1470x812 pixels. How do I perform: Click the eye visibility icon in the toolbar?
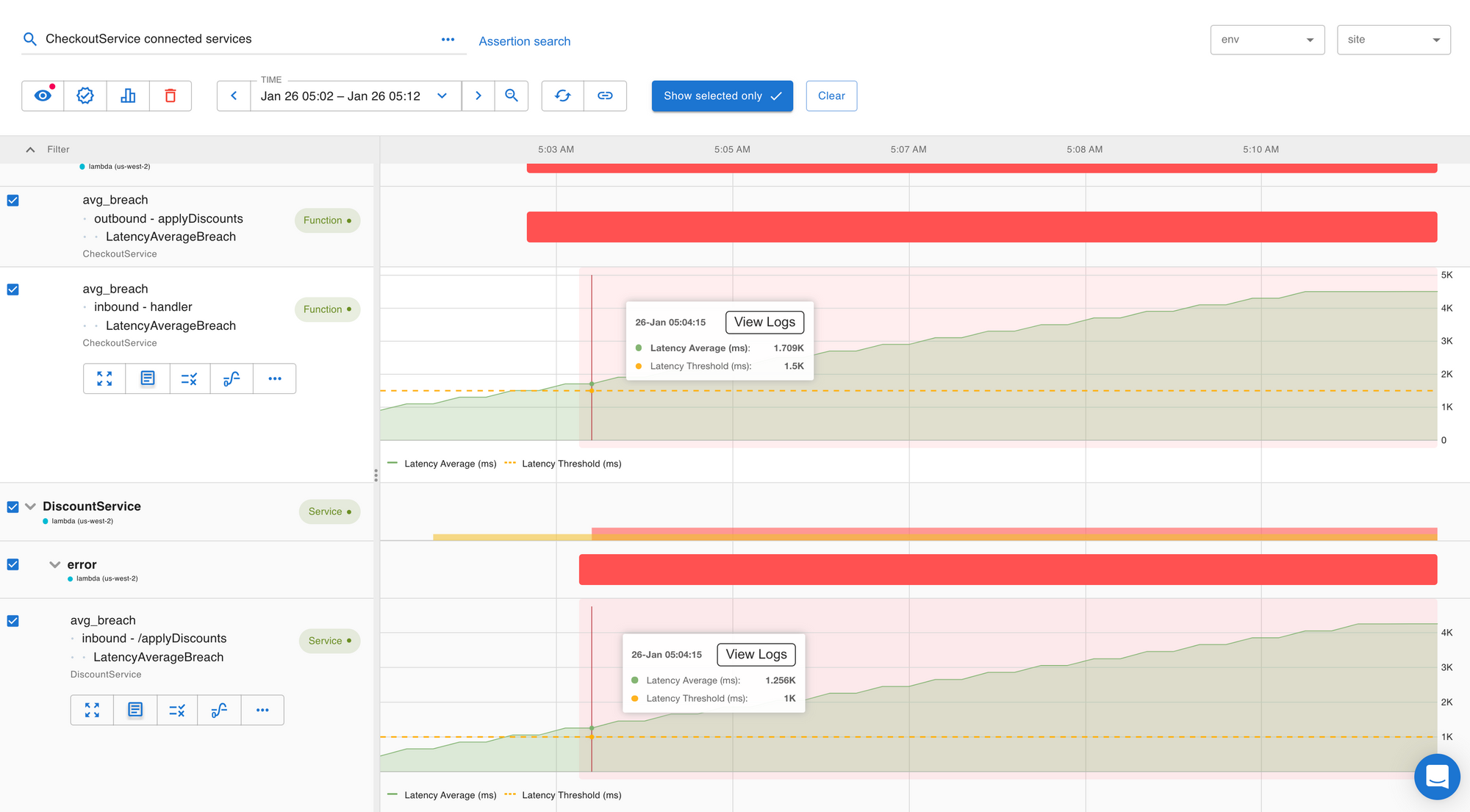[43, 96]
